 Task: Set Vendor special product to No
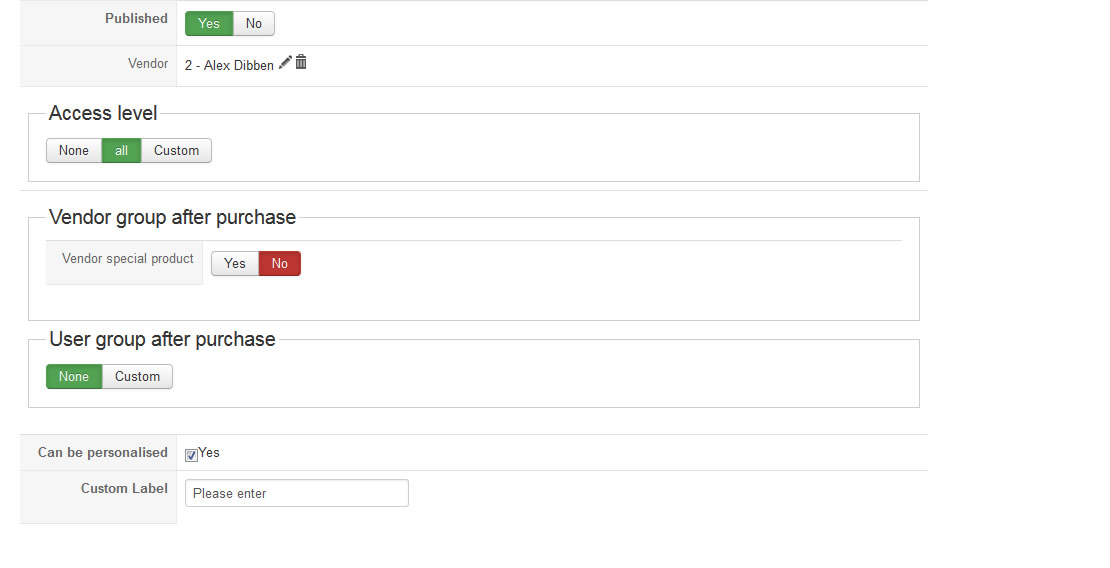[280, 263]
